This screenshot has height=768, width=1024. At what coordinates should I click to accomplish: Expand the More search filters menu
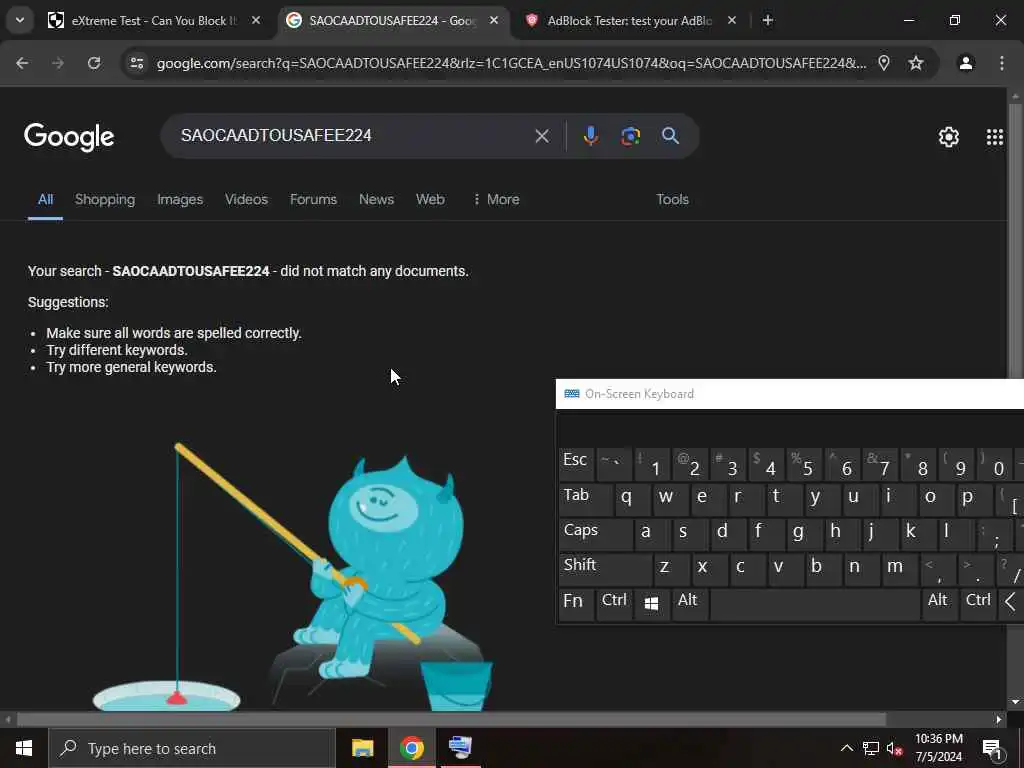(x=496, y=199)
